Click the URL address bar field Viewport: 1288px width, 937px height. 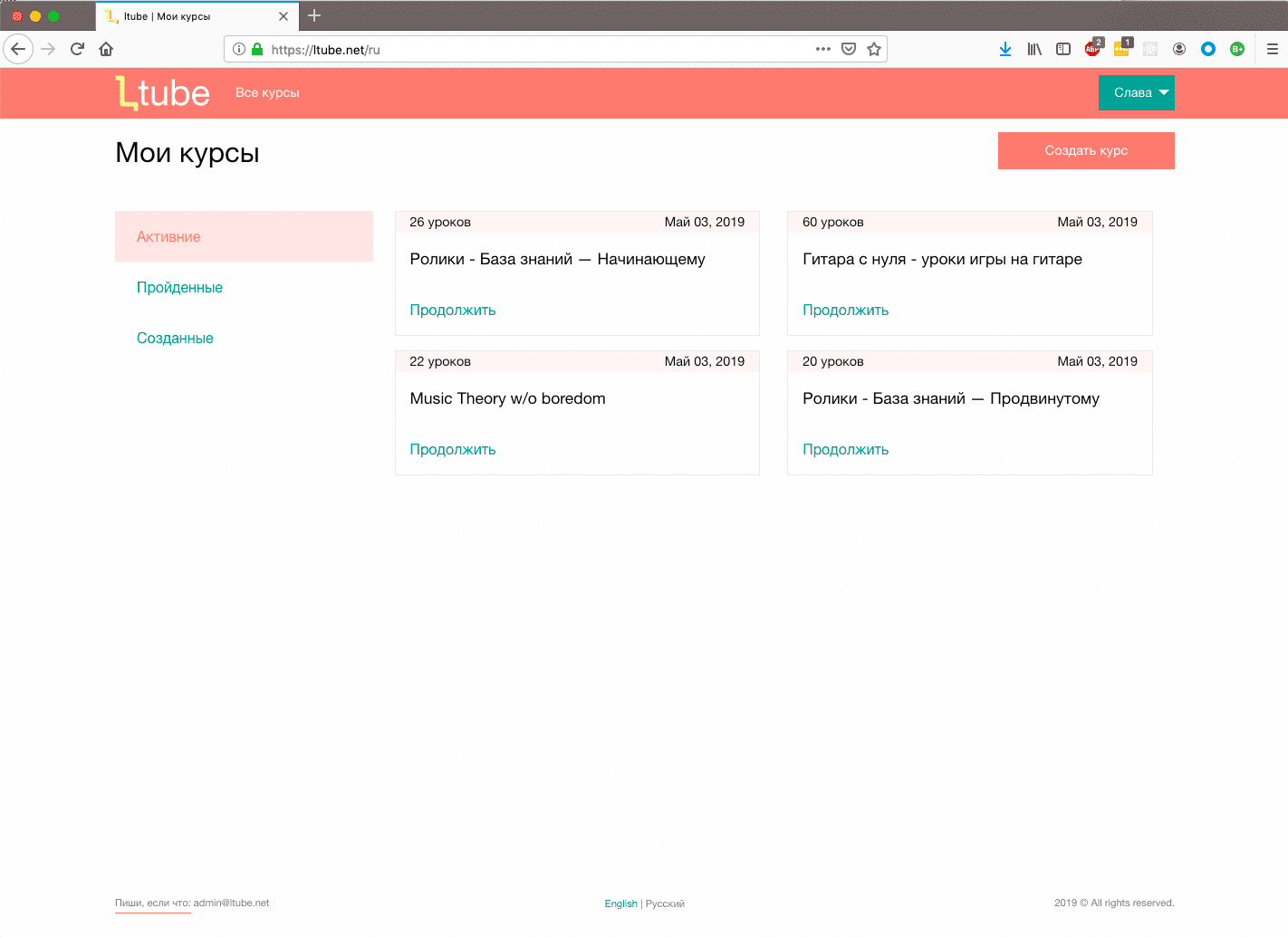(543, 49)
